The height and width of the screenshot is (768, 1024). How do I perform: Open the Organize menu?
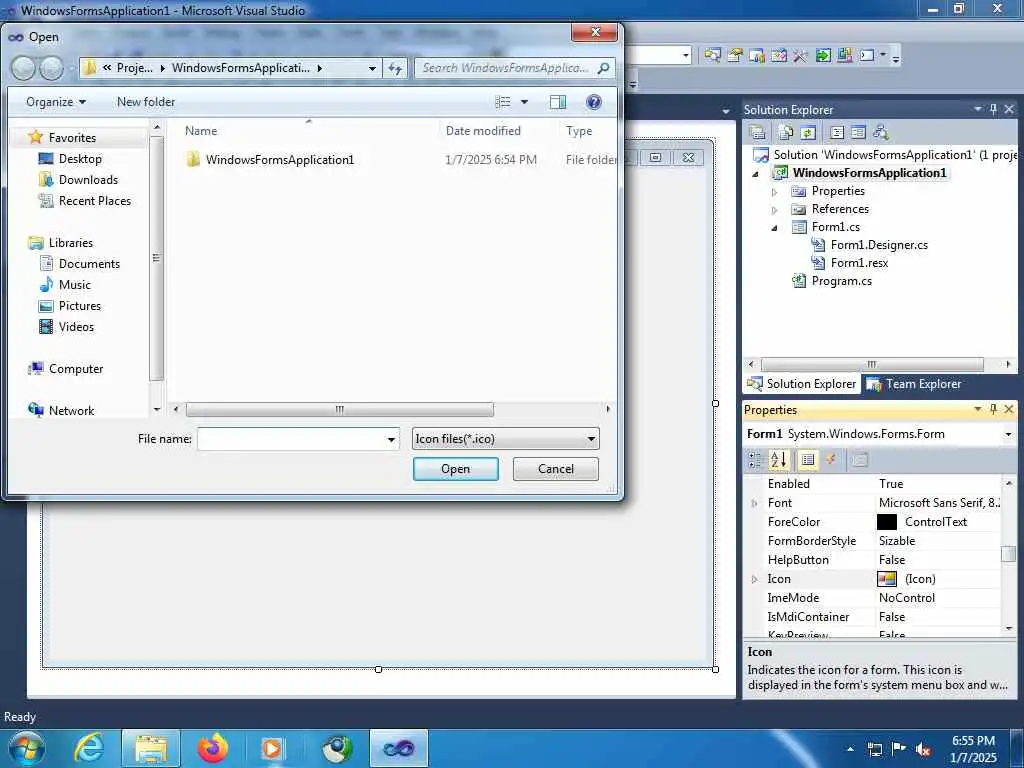[56, 102]
